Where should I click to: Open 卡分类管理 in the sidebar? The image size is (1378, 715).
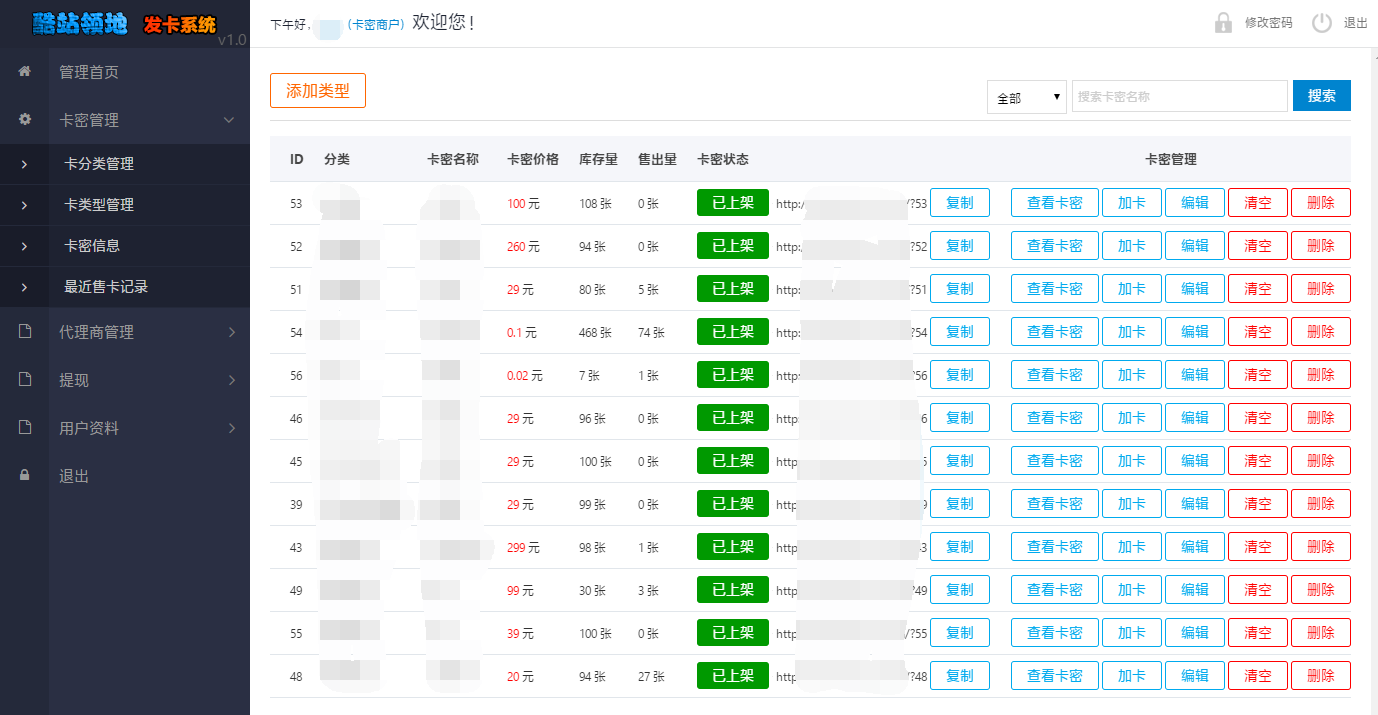point(99,164)
